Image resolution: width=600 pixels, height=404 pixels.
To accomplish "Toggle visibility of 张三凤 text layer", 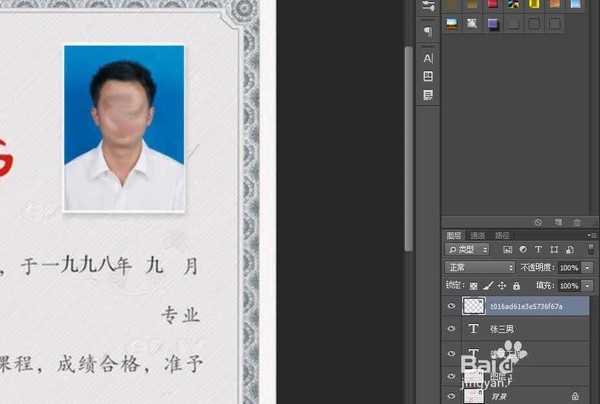I will [451, 329].
